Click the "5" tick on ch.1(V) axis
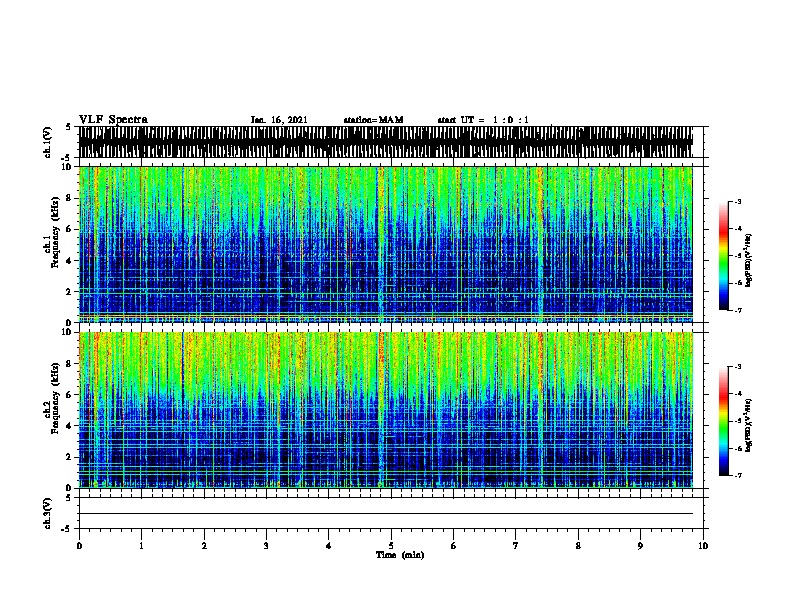 [69, 127]
